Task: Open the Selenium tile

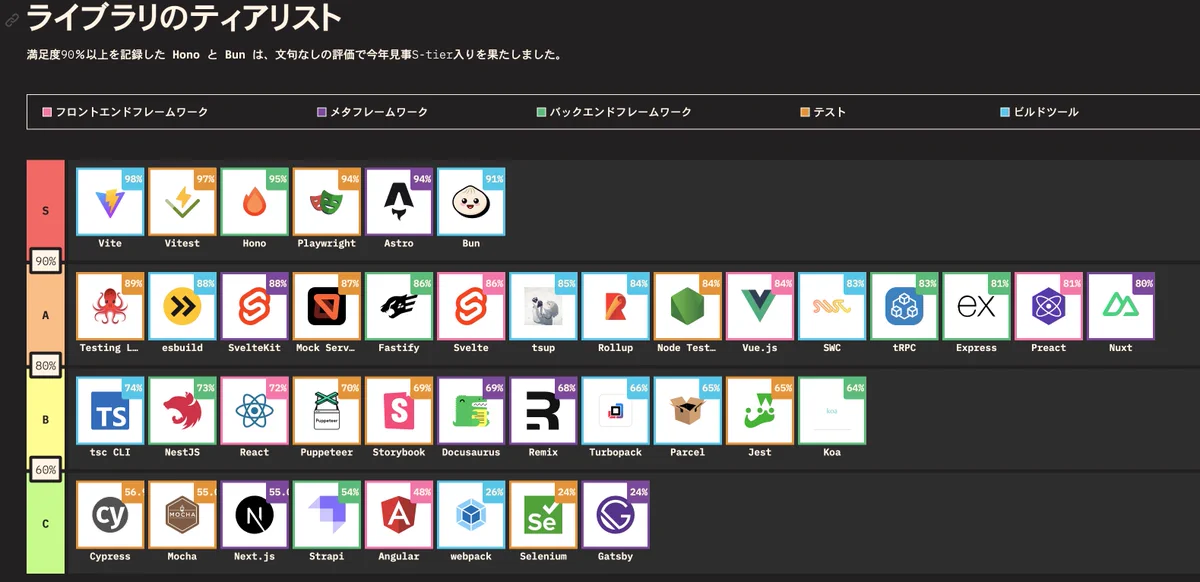Action: 543,515
